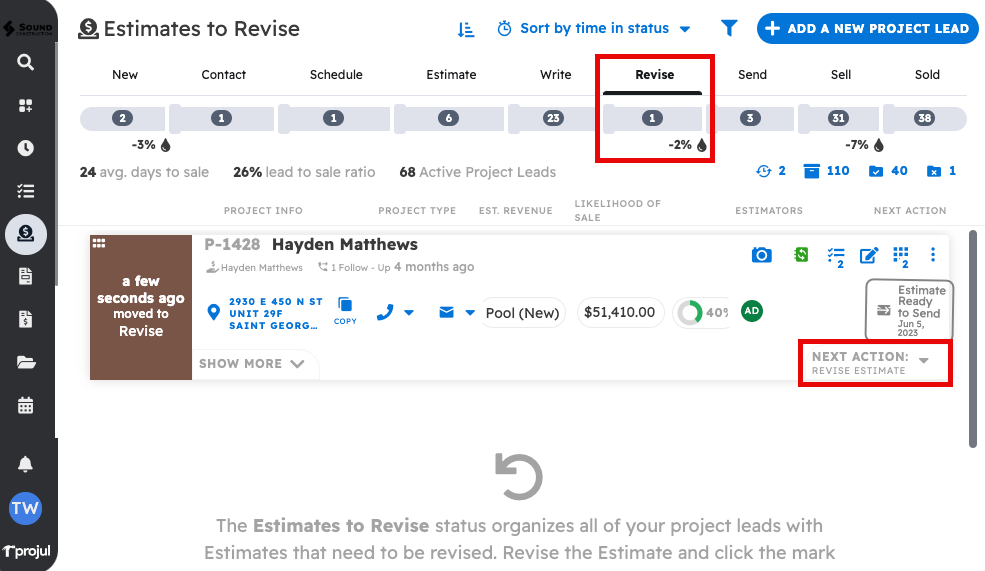Click the pencil edit icon on project card
Viewport: 985px width, 571px height.
coord(869,255)
